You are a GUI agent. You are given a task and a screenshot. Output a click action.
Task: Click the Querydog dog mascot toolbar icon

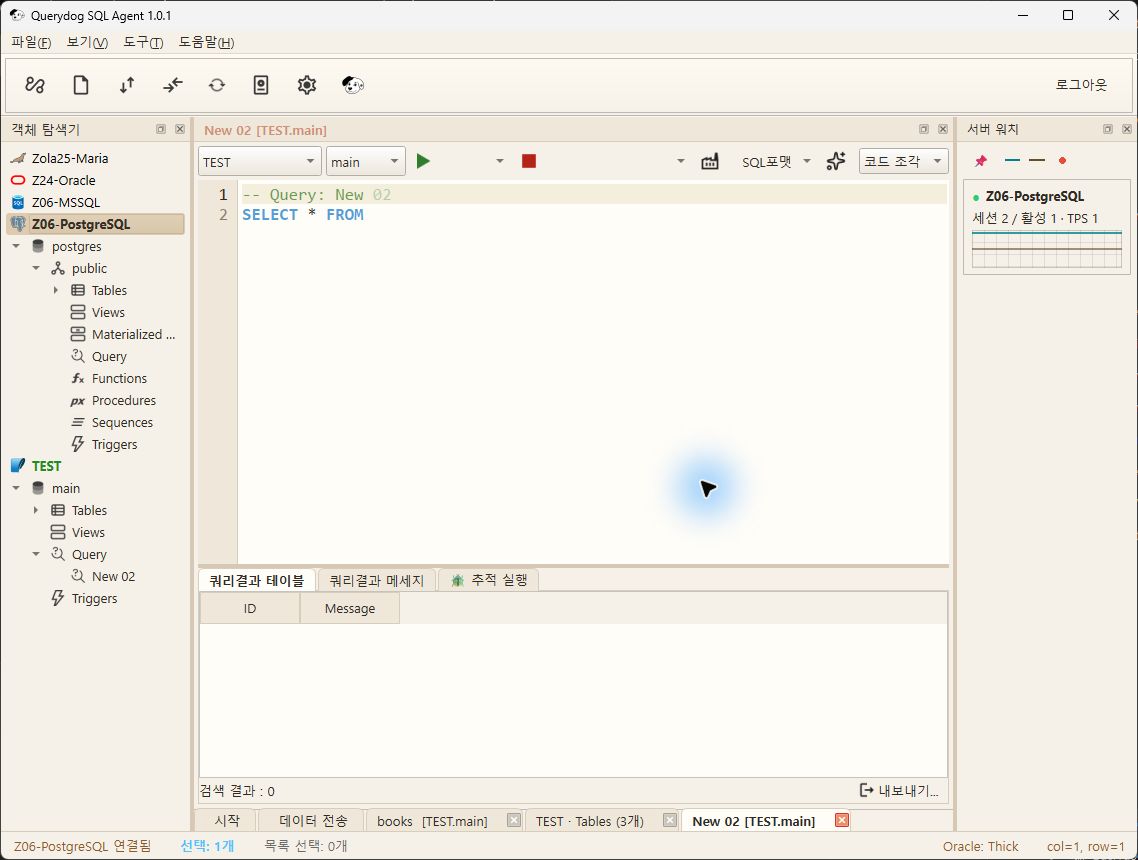[x=353, y=85]
